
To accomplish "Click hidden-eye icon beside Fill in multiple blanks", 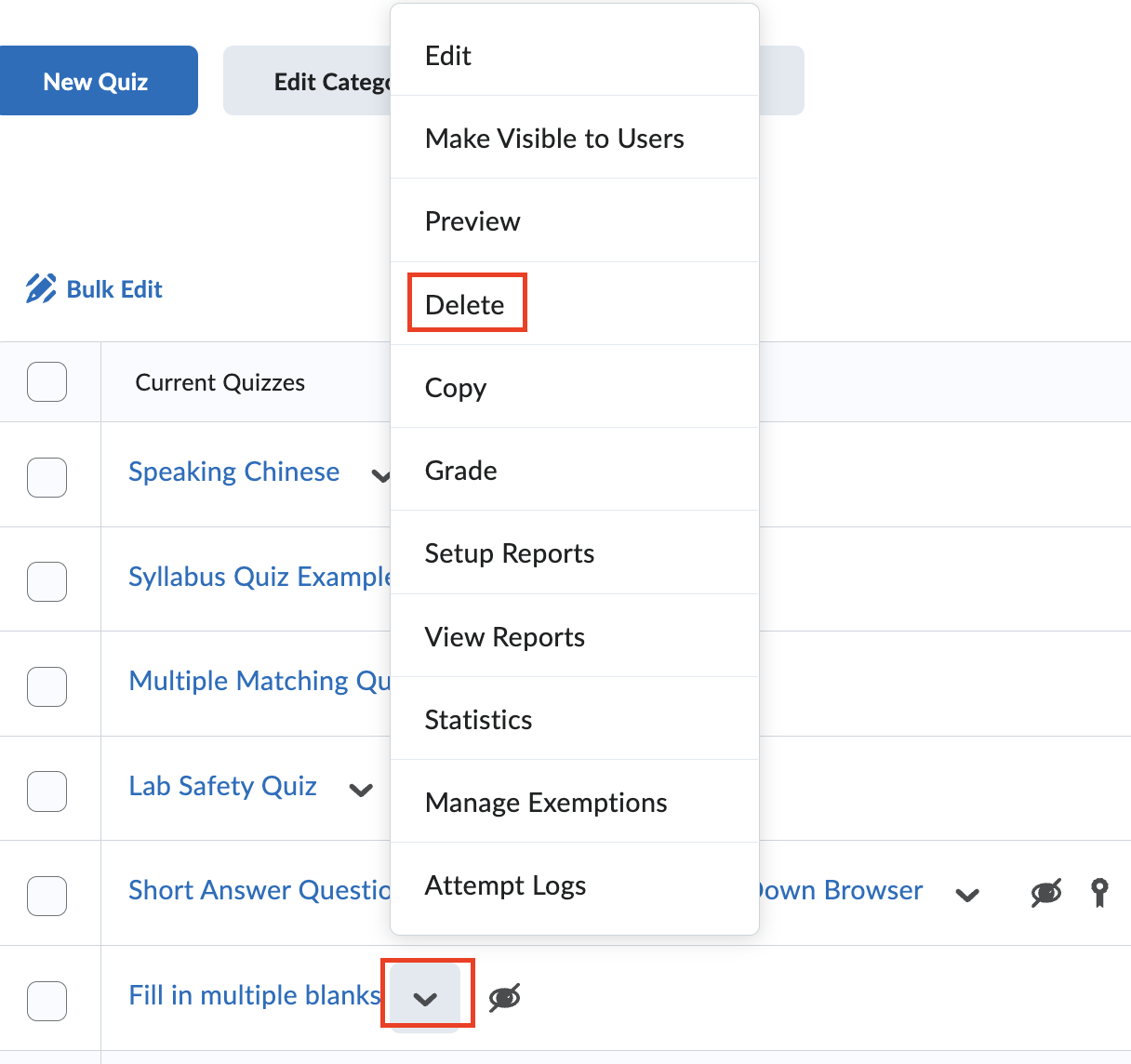I will click(504, 997).
